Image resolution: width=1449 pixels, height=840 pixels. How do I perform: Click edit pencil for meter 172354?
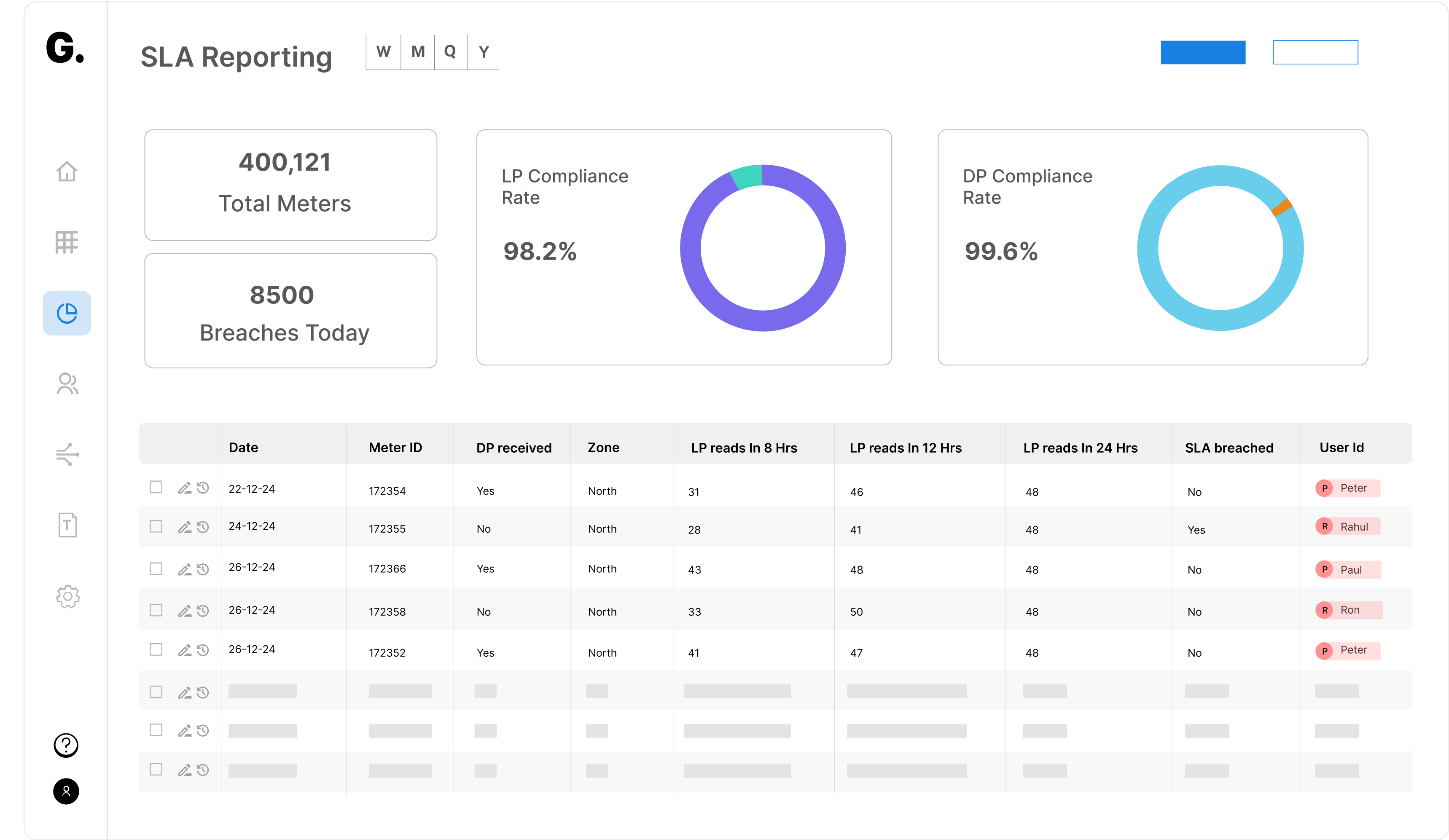(x=184, y=488)
